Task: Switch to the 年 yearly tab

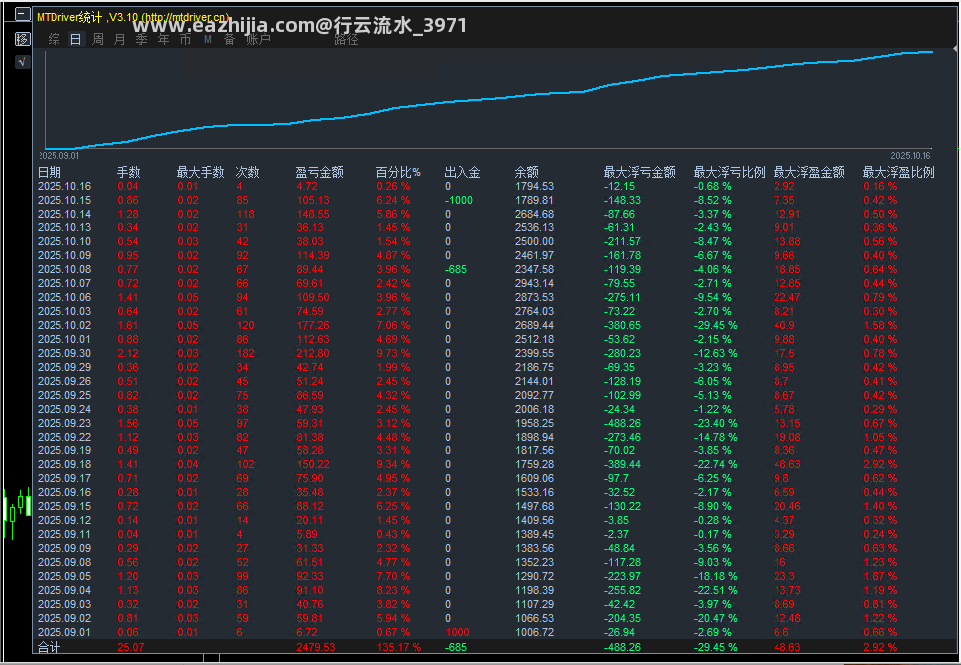Action: click(x=164, y=39)
